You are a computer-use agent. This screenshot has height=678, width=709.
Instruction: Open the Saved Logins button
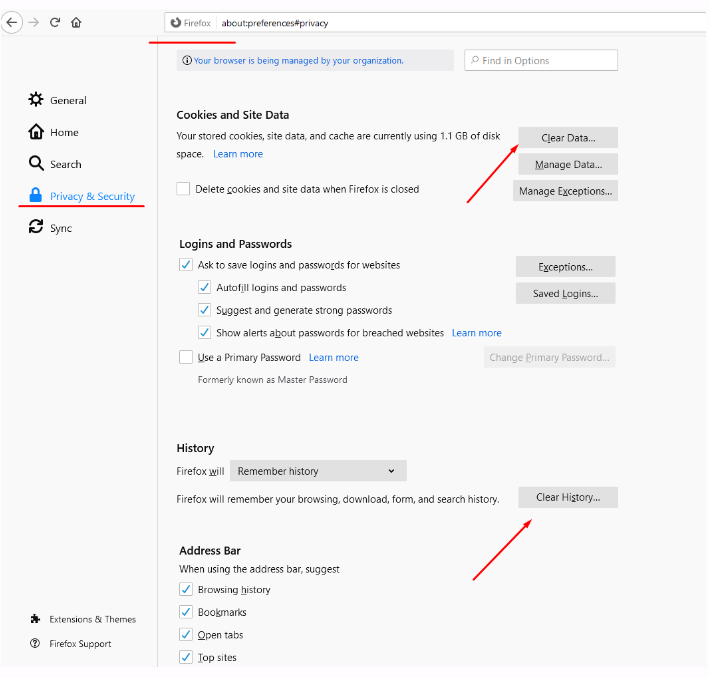pyautogui.click(x=565, y=294)
